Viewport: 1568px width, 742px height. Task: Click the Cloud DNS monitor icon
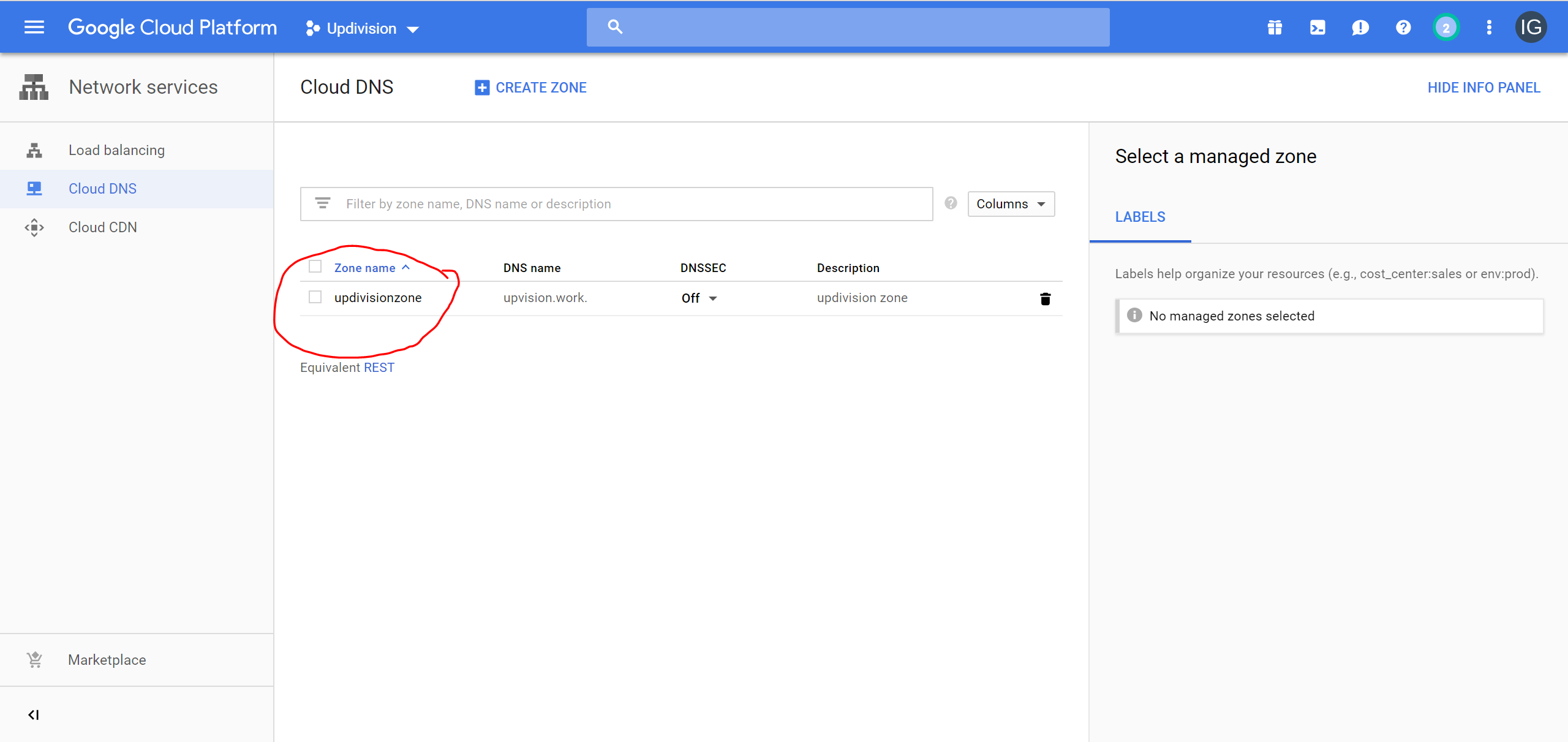click(34, 189)
